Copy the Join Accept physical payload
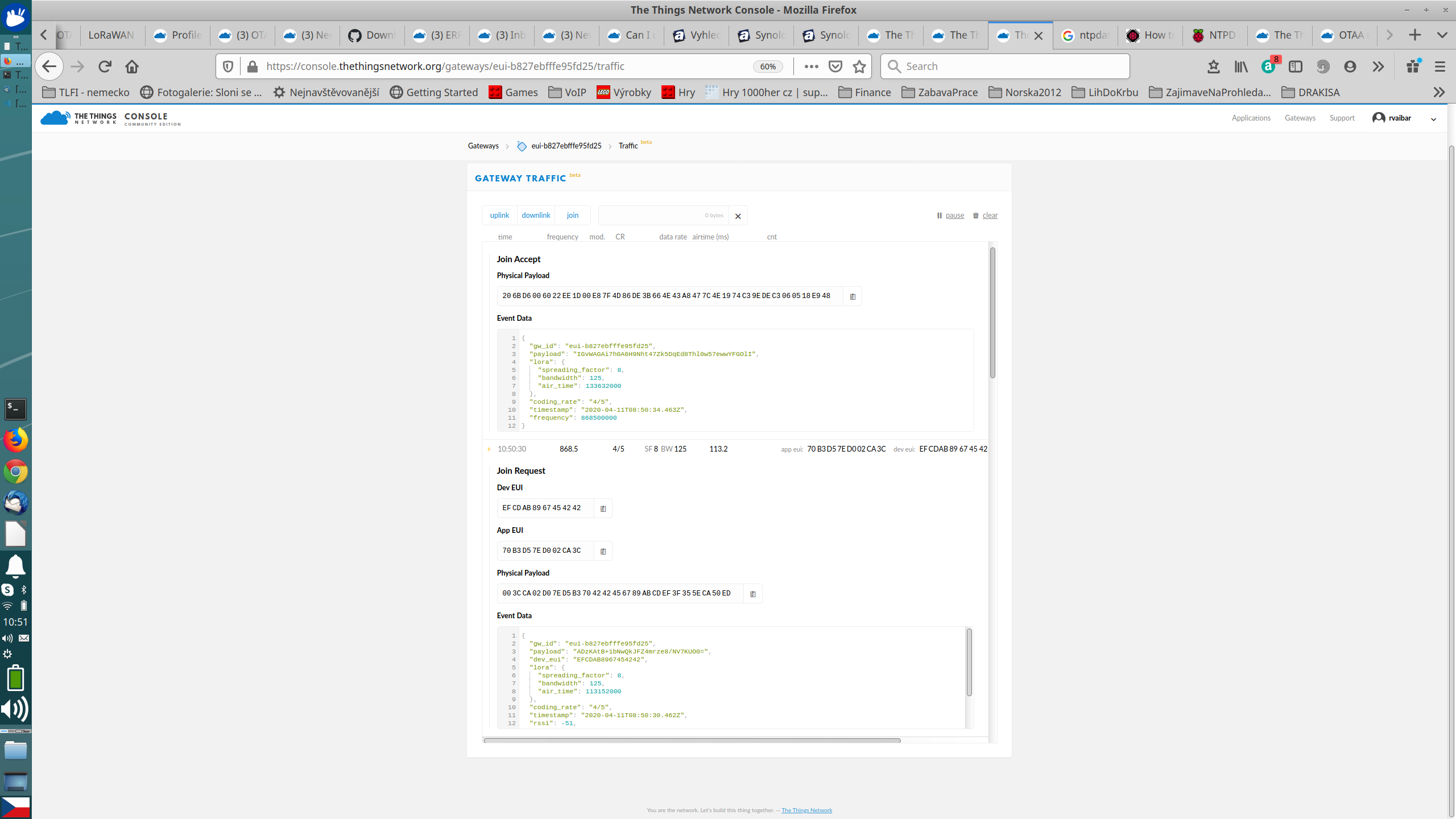 click(x=852, y=296)
